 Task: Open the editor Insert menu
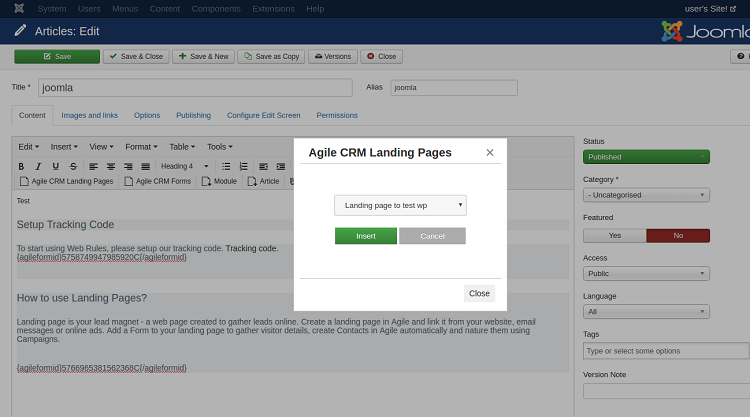click(x=64, y=147)
